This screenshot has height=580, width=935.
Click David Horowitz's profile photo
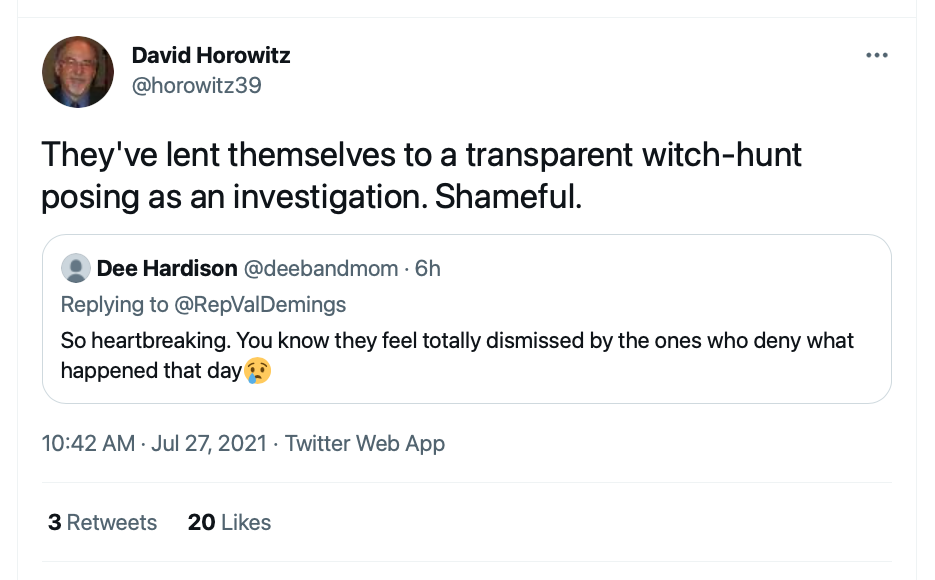click(x=79, y=74)
